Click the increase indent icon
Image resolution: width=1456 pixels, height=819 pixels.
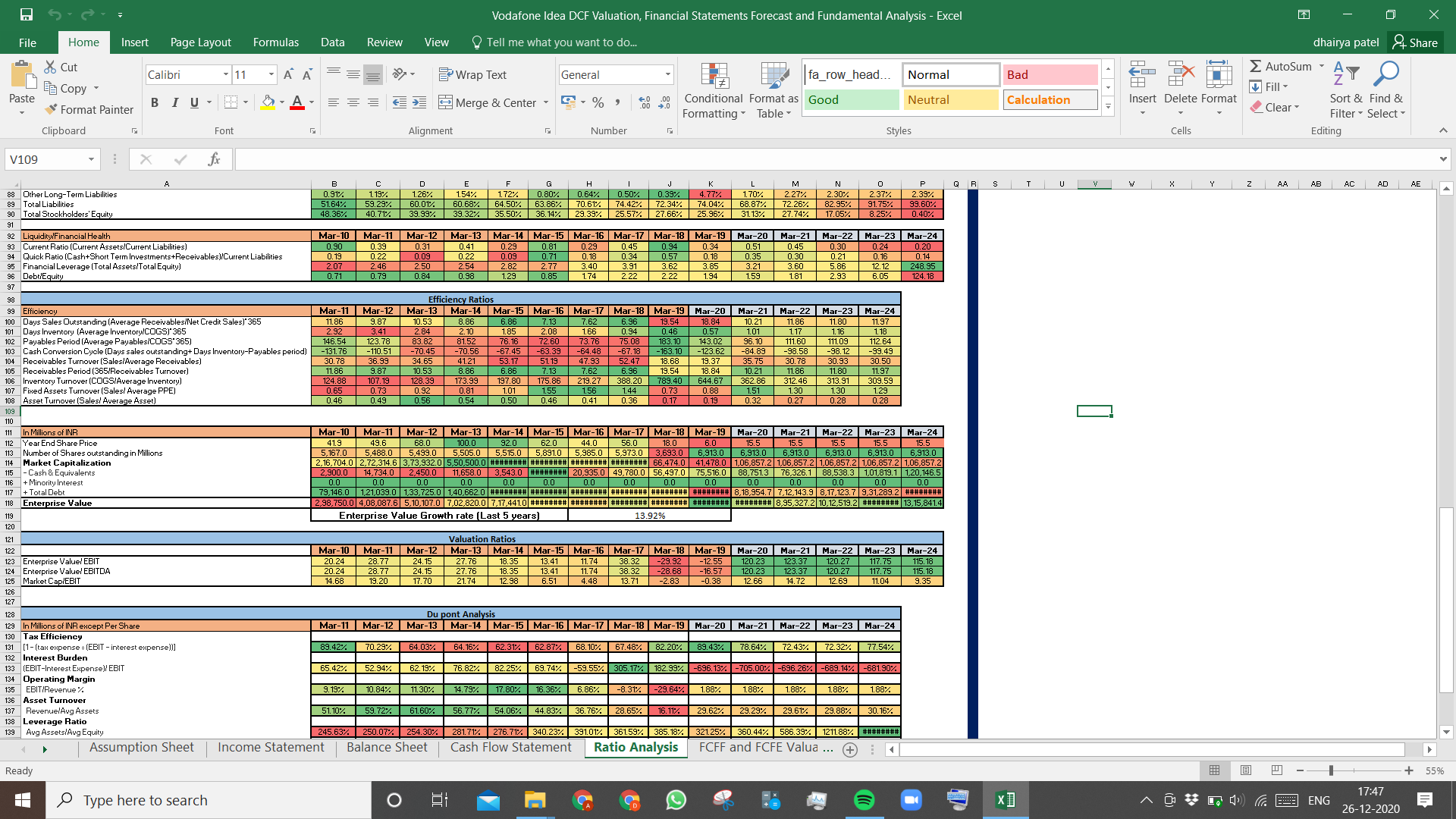(x=419, y=102)
